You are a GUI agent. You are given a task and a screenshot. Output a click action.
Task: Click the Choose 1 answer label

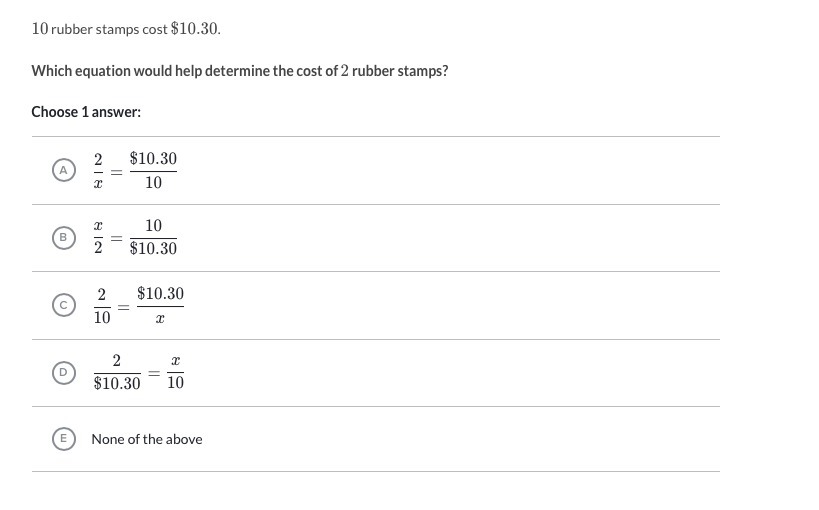pyautogui.click(x=86, y=112)
